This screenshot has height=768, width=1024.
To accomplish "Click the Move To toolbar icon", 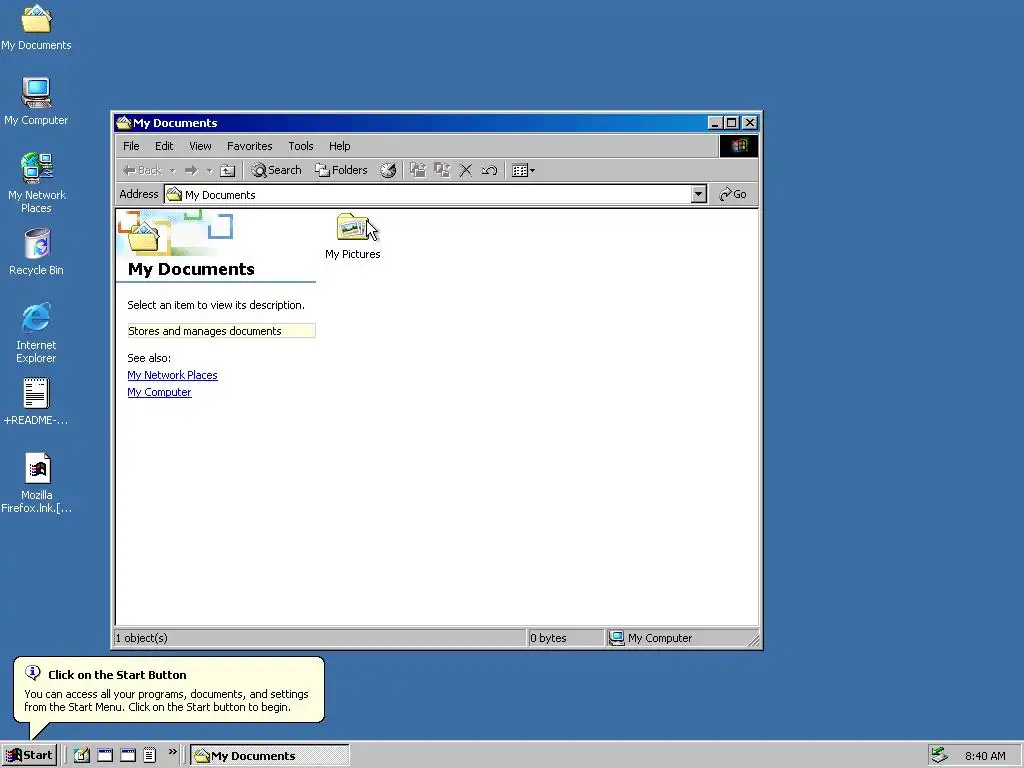I will 418,170.
